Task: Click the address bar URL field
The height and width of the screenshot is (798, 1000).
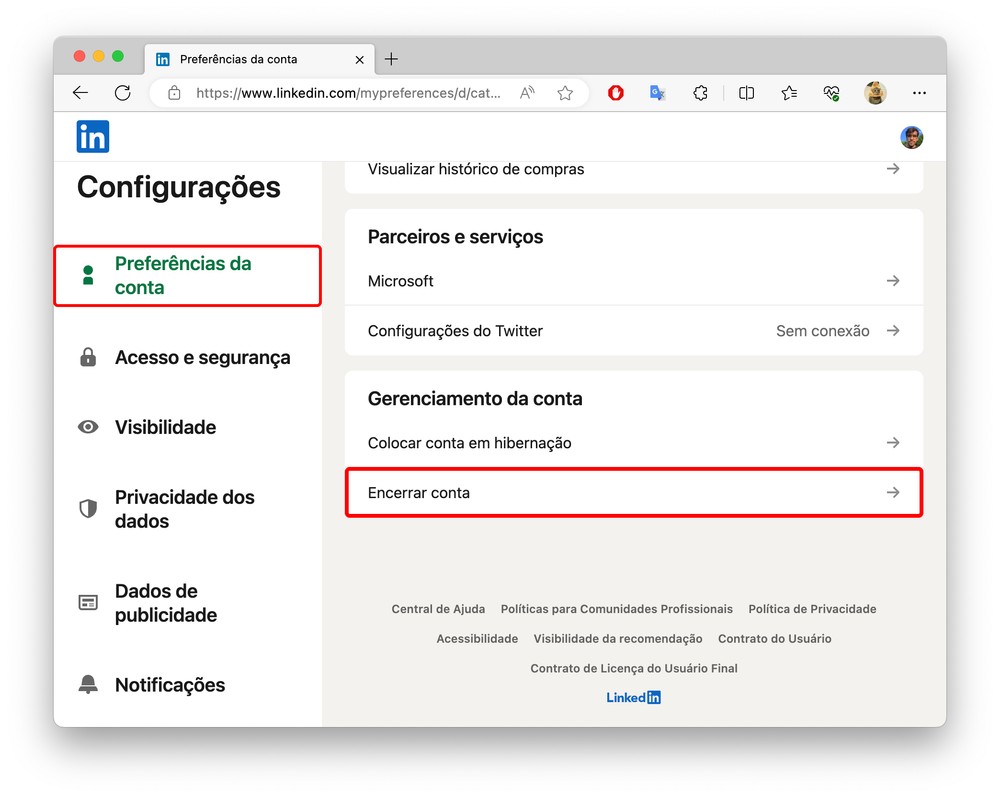Action: pyautogui.click(x=348, y=93)
